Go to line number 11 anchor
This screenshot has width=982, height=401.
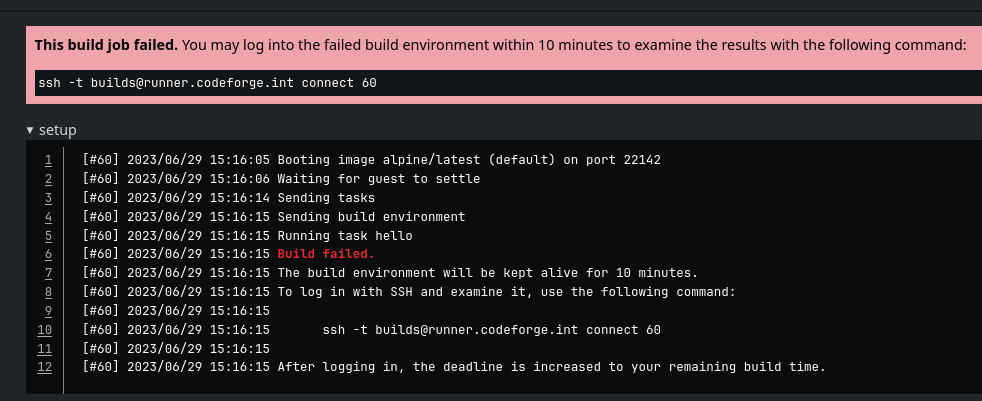tap(44, 349)
